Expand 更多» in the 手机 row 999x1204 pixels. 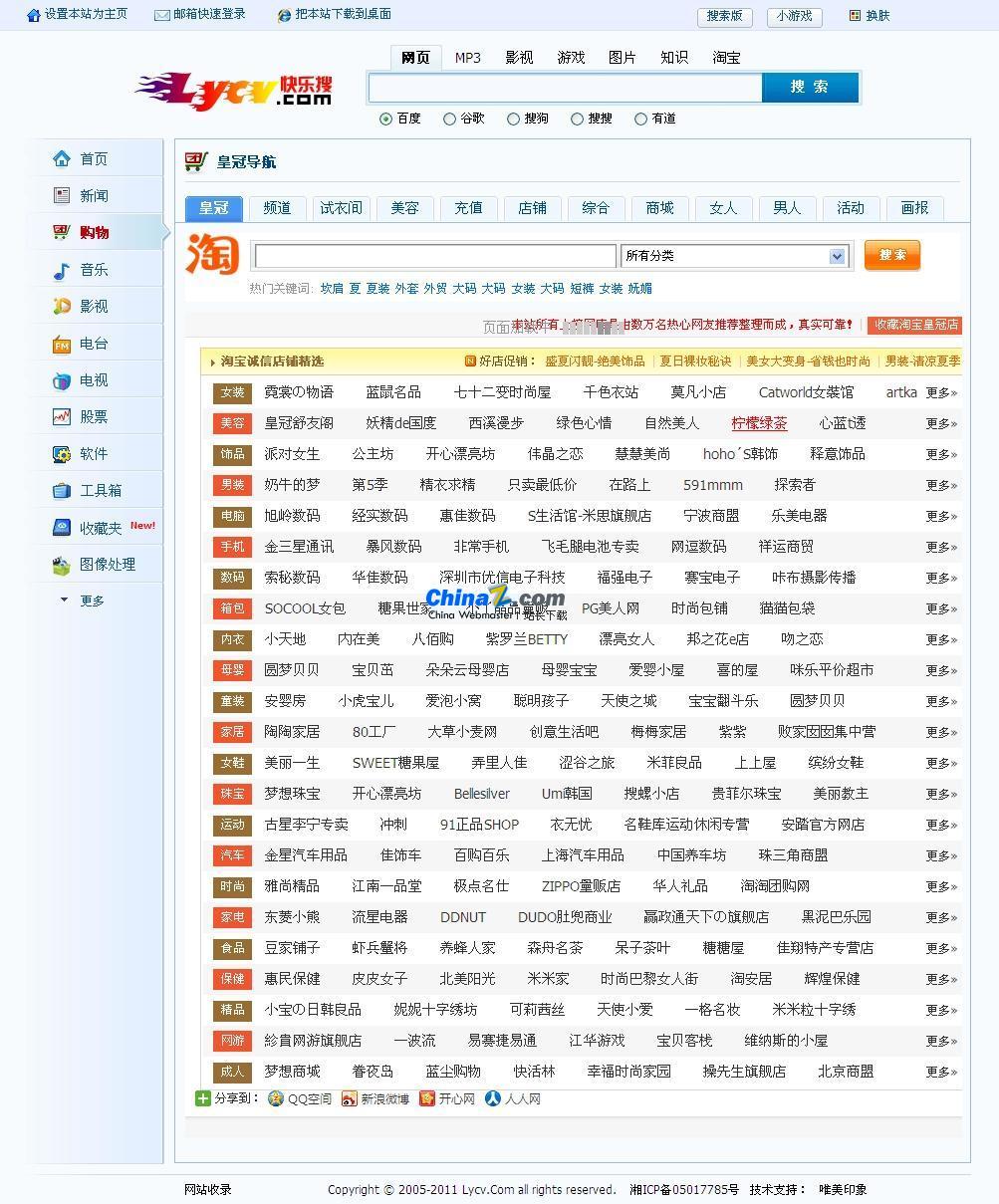(x=941, y=547)
